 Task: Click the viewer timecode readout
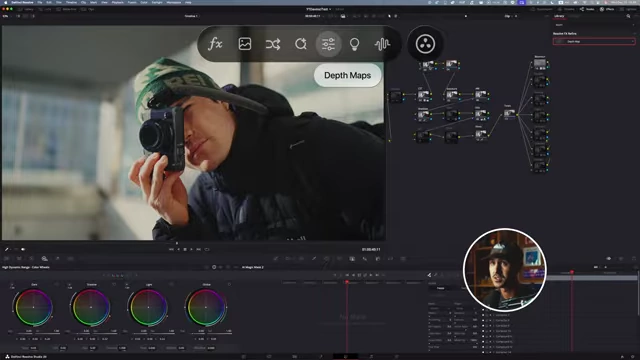(371, 249)
